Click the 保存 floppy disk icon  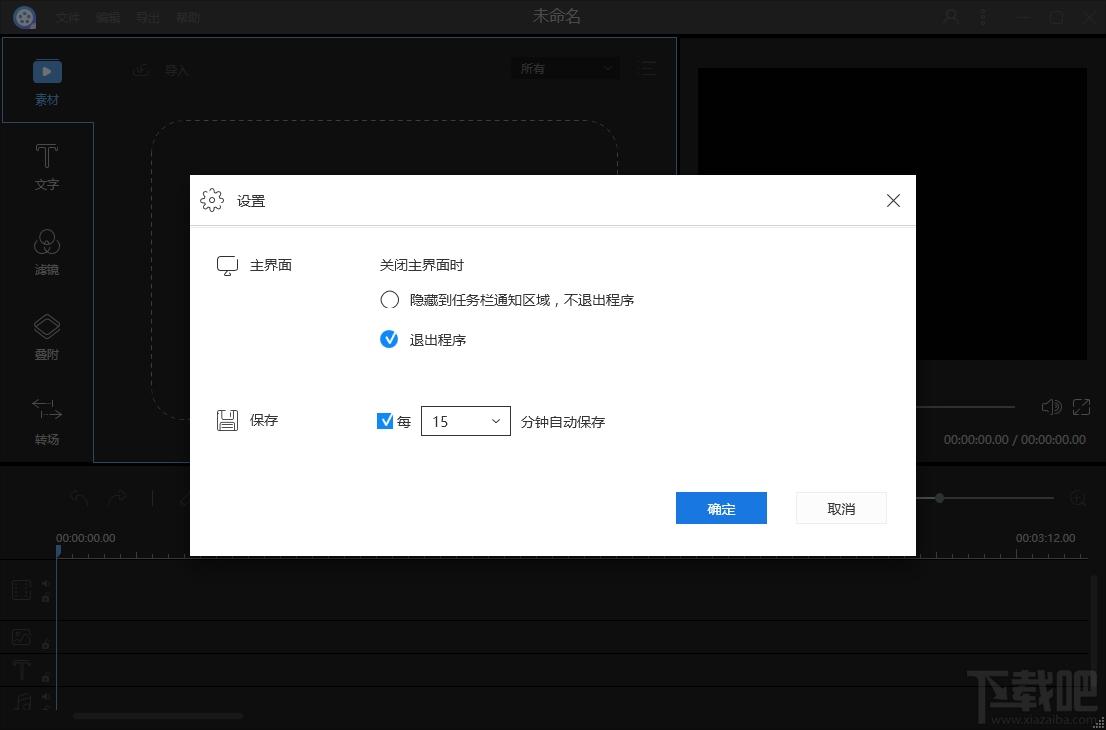tap(227, 421)
